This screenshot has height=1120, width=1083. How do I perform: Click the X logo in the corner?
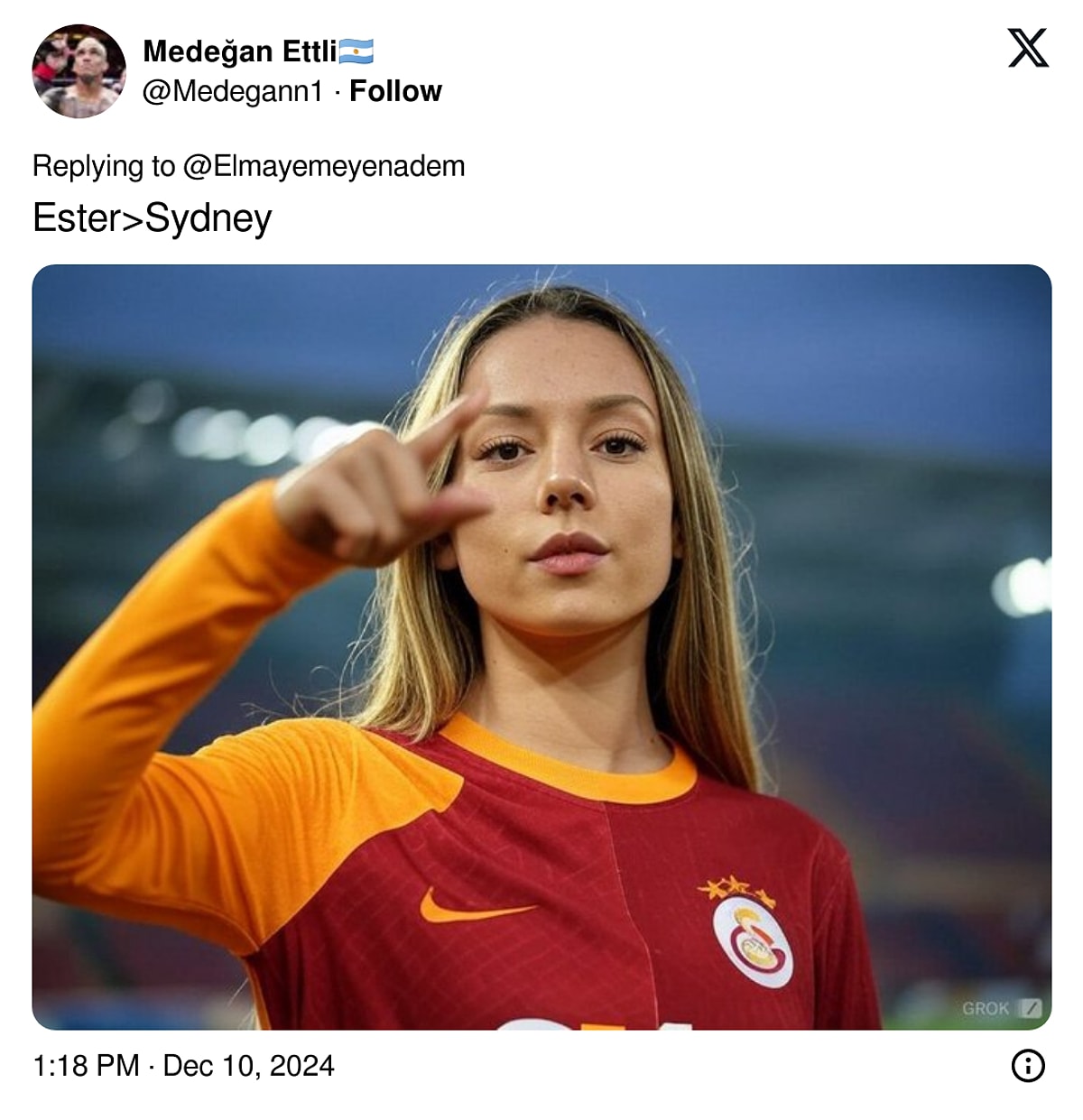[1028, 48]
